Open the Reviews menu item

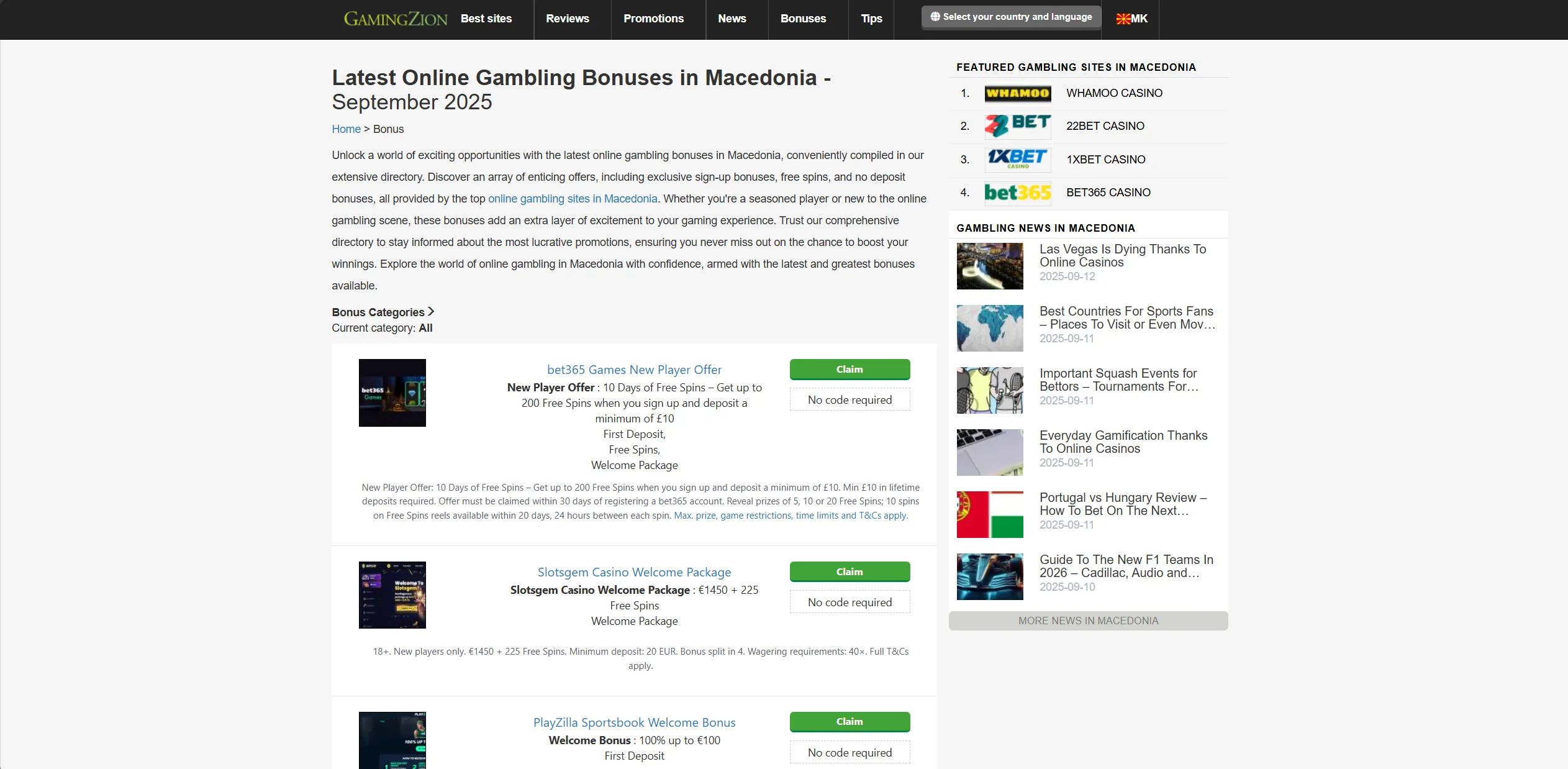coord(568,19)
